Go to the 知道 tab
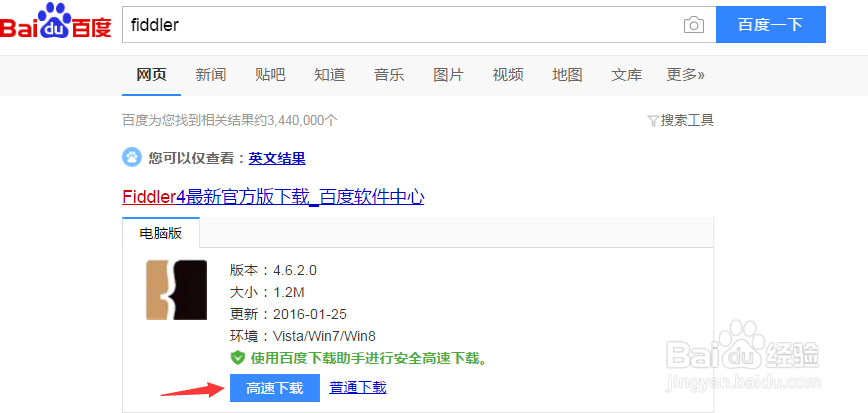Viewport: 868px width, 413px height. coord(329,75)
